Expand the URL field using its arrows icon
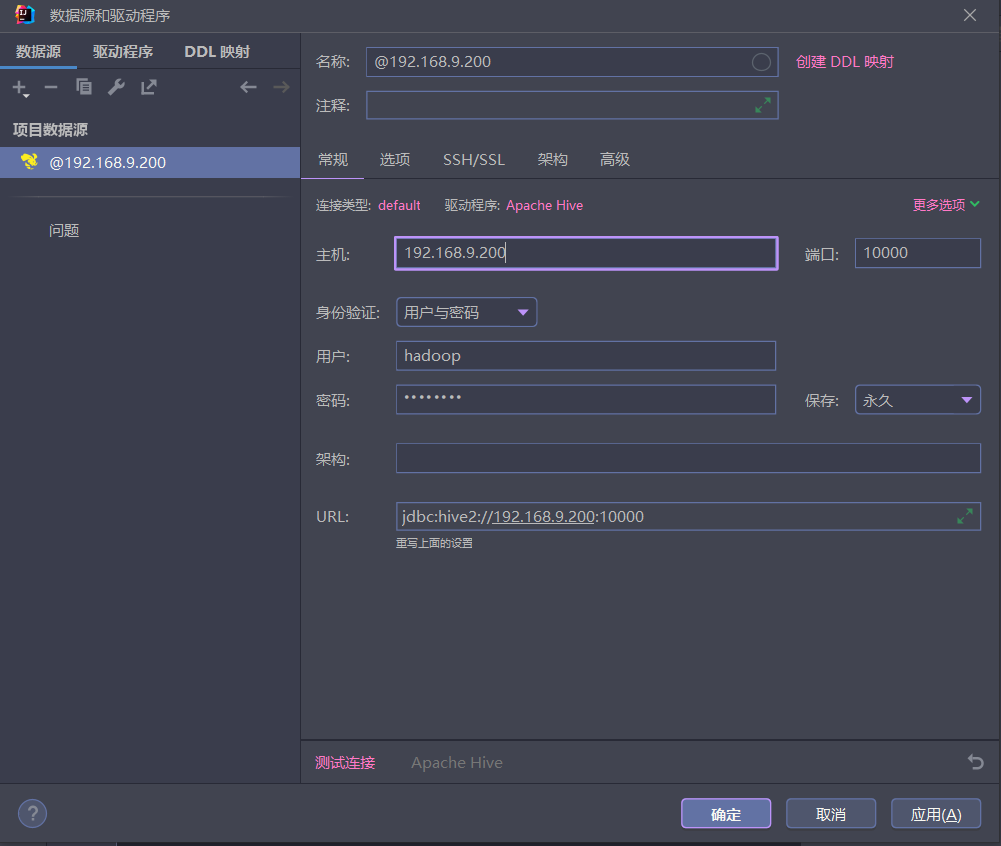1001x846 pixels. [x=965, y=516]
